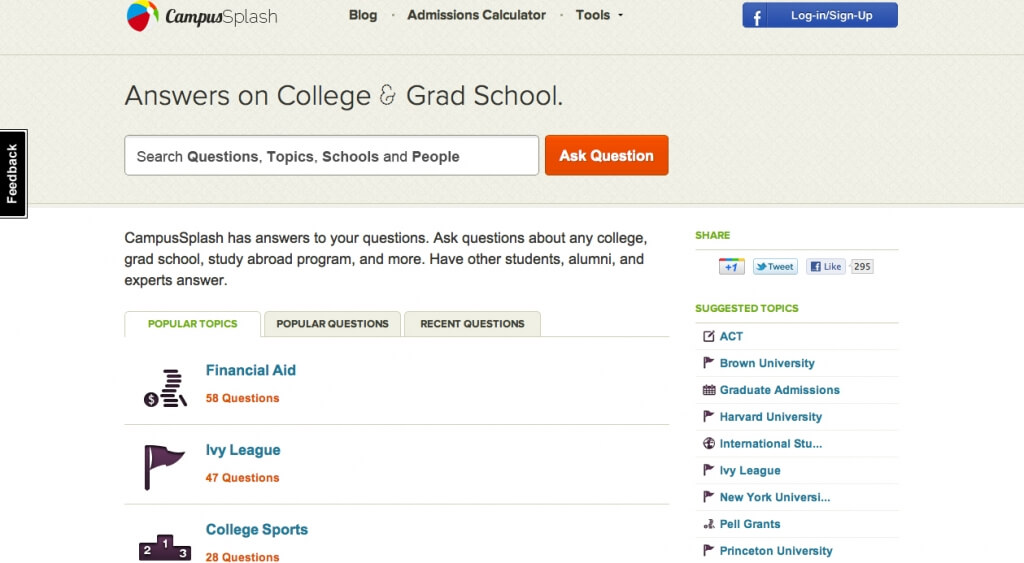
Task: Click the calendar icon beside Graduate Admissions
Action: tap(709, 390)
